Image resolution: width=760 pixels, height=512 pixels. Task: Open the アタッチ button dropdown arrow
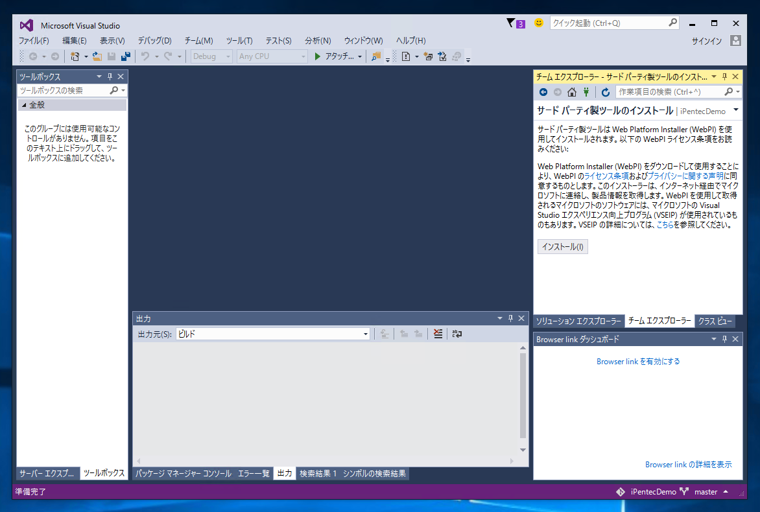coord(360,57)
